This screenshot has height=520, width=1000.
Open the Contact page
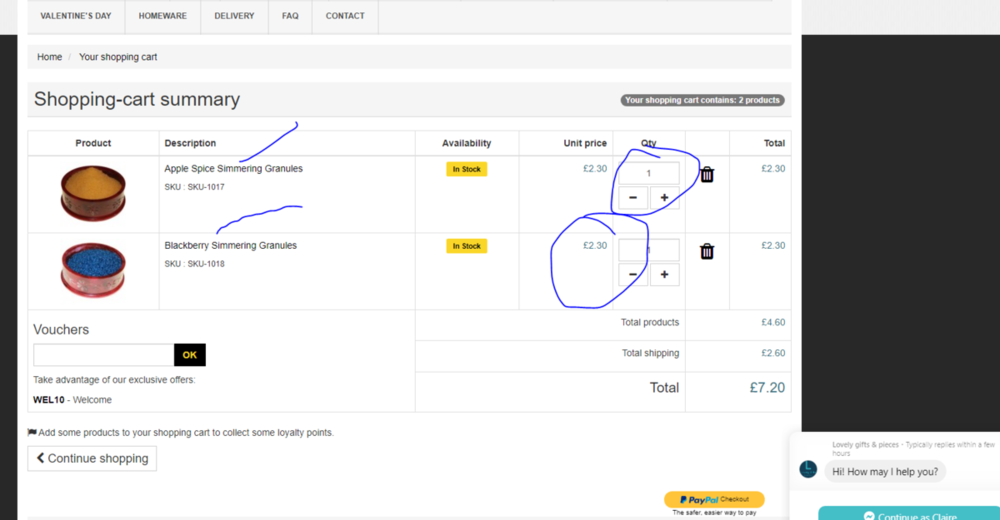345,16
